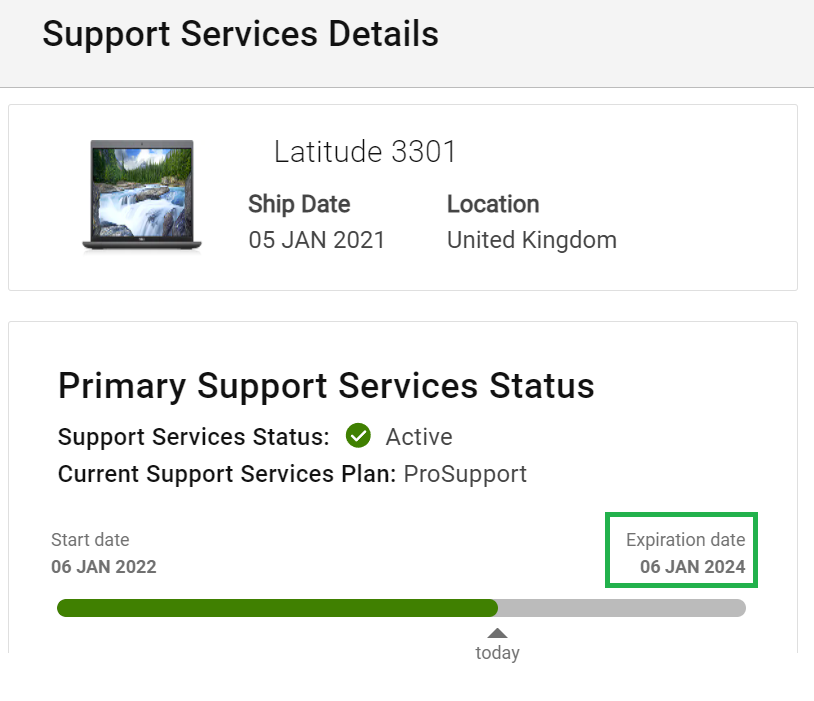Click the 05 JAN 2021 ship date
Screen dimensions: 814x701
pyautogui.click(x=317, y=240)
